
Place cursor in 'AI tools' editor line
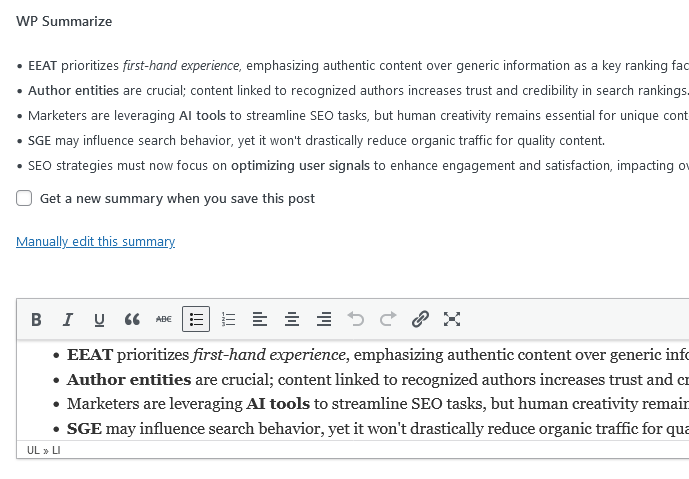(x=378, y=404)
